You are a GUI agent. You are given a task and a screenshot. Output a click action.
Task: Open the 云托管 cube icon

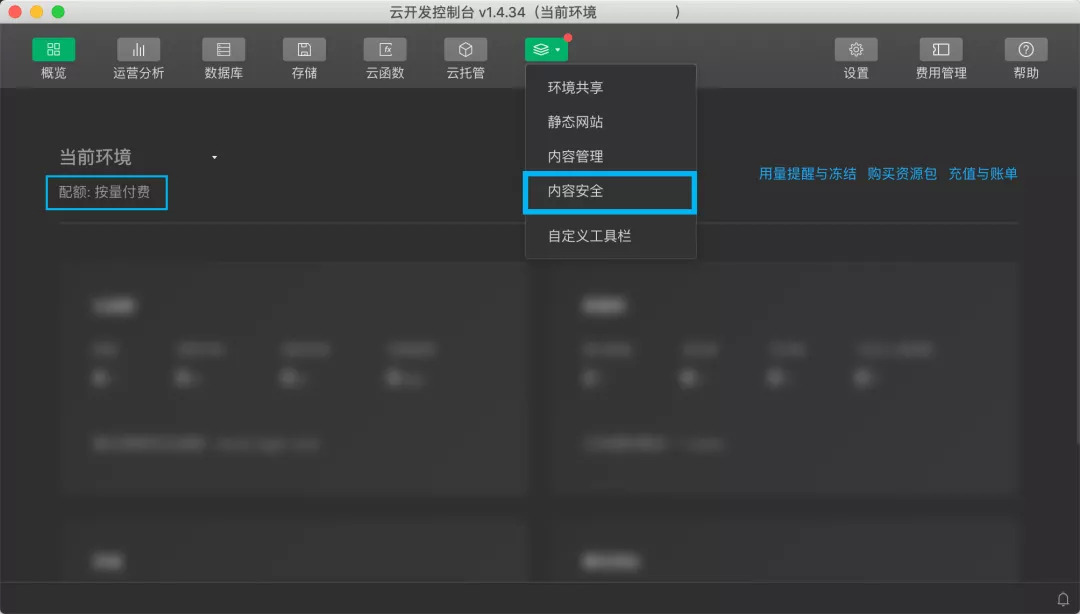[x=466, y=50]
